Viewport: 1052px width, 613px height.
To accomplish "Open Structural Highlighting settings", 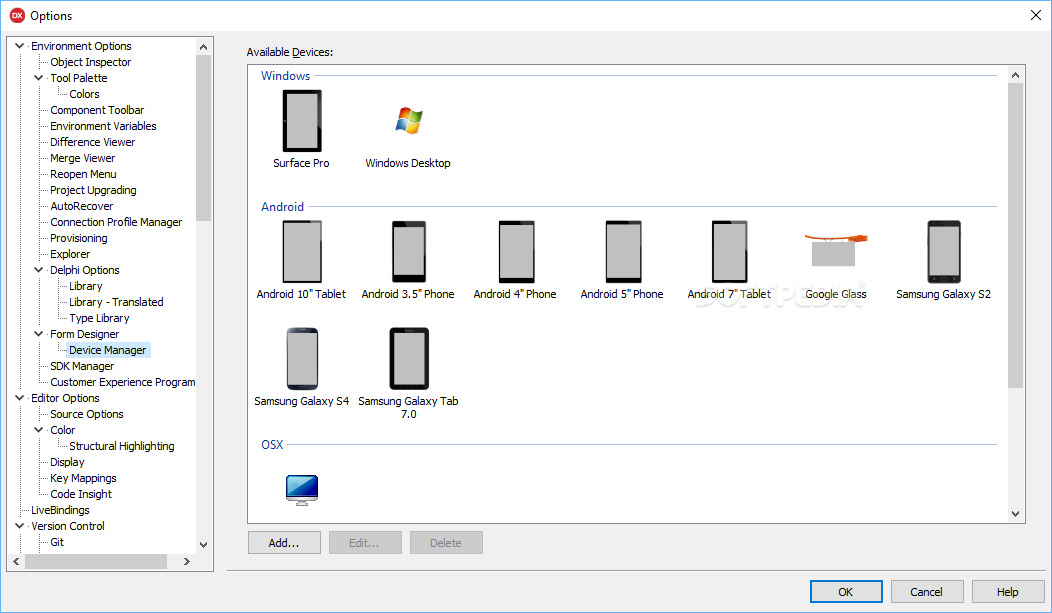I will (121, 446).
